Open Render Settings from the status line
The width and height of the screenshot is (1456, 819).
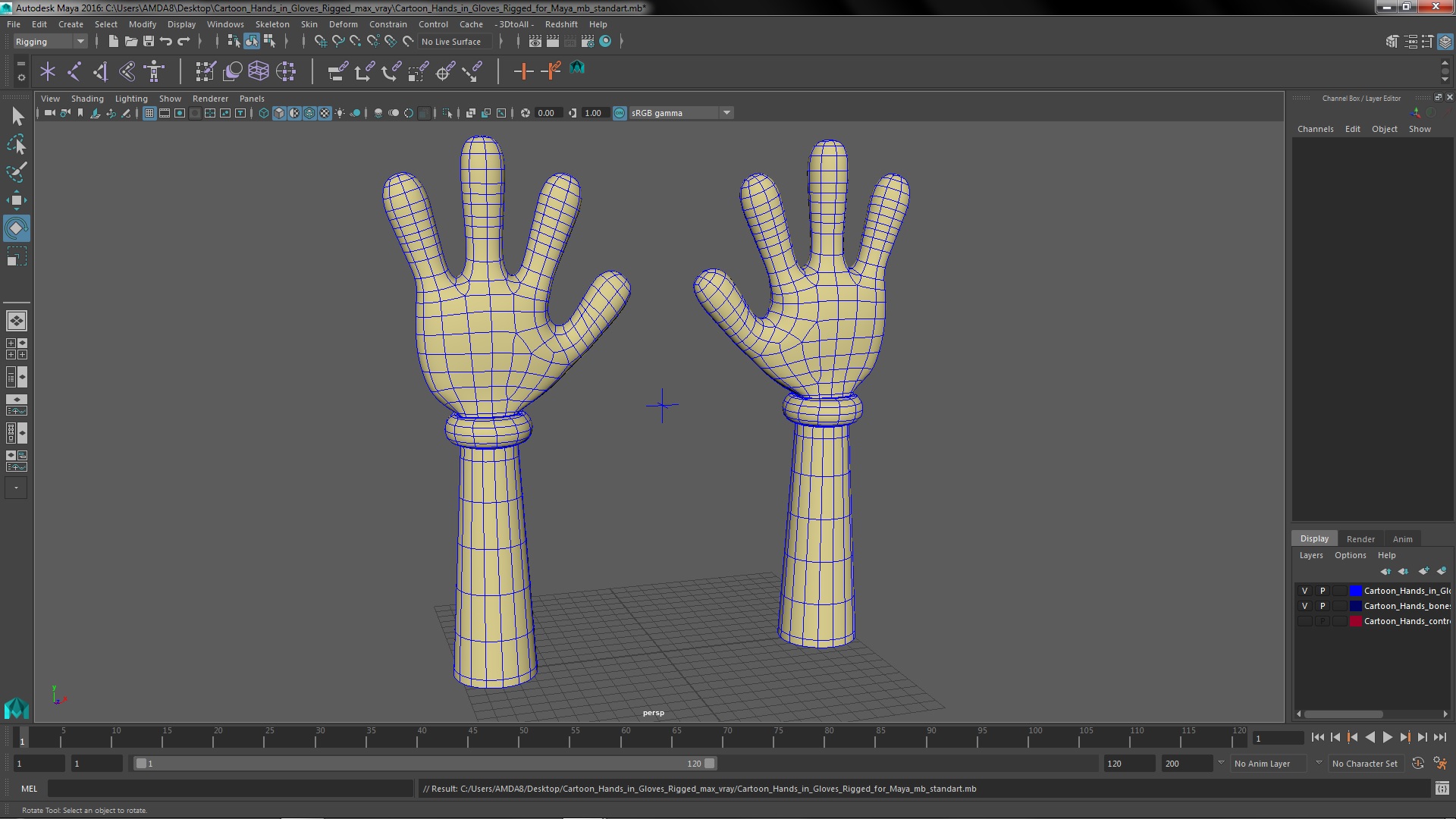(x=588, y=42)
